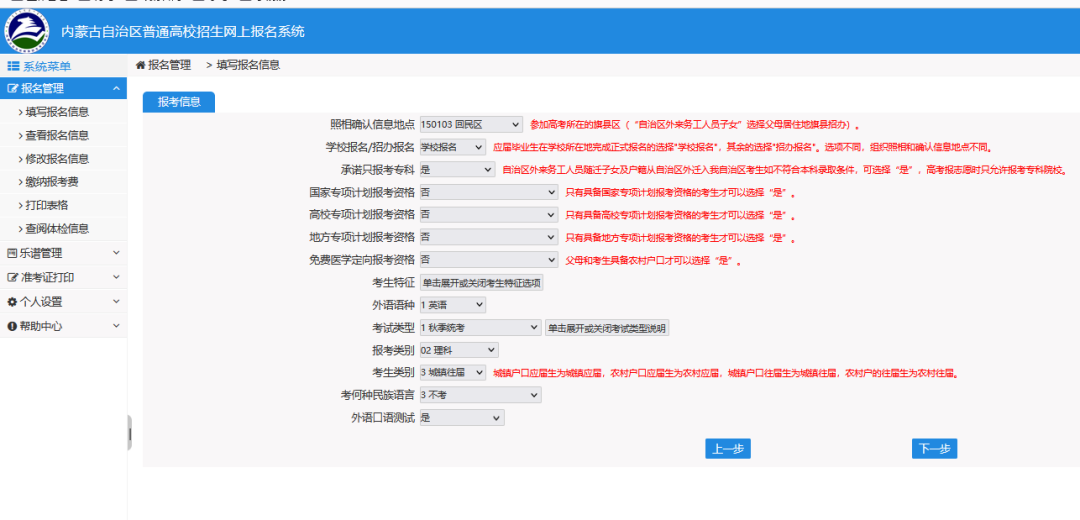Open 缴纳报考费 in sidebar

tap(52, 182)
